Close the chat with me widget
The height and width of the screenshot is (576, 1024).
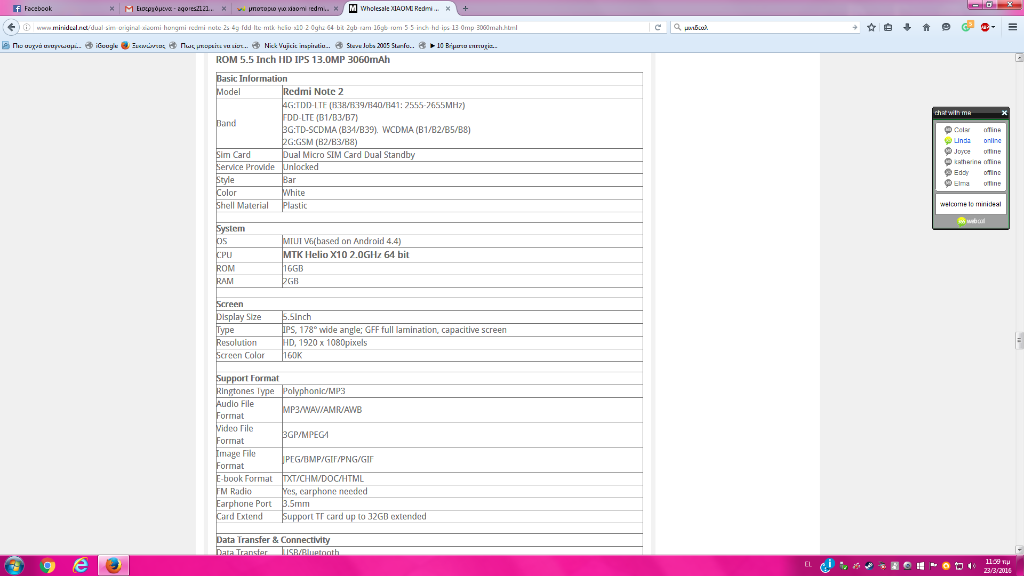point(1004,113)
